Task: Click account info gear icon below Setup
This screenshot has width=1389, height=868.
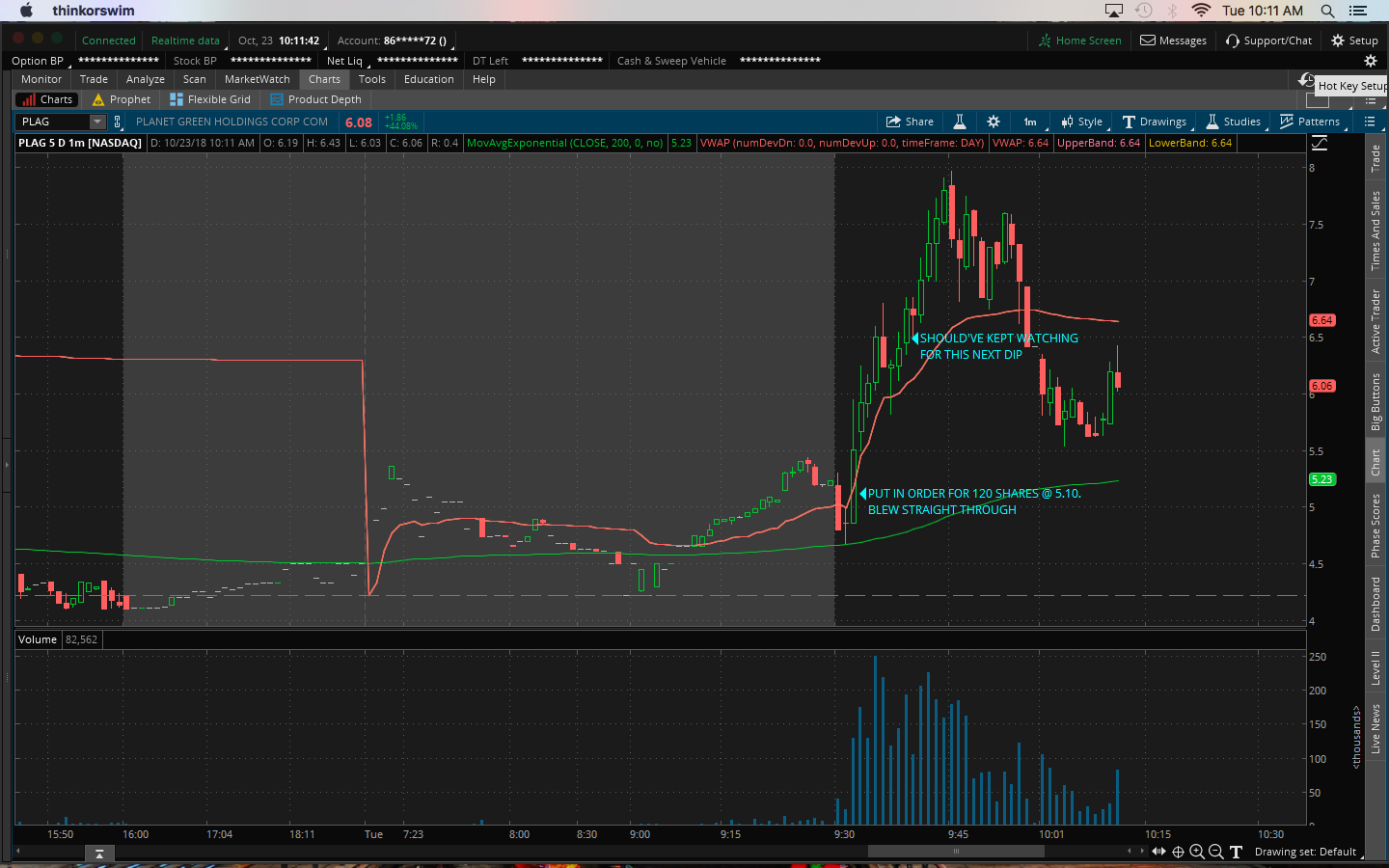Action: click(1370, 61)
